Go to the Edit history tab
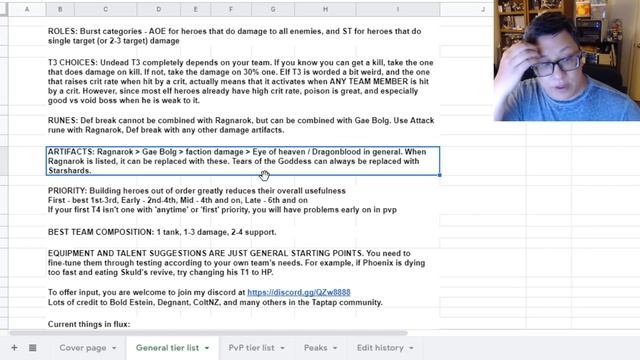640x360 pixels. 380,348
